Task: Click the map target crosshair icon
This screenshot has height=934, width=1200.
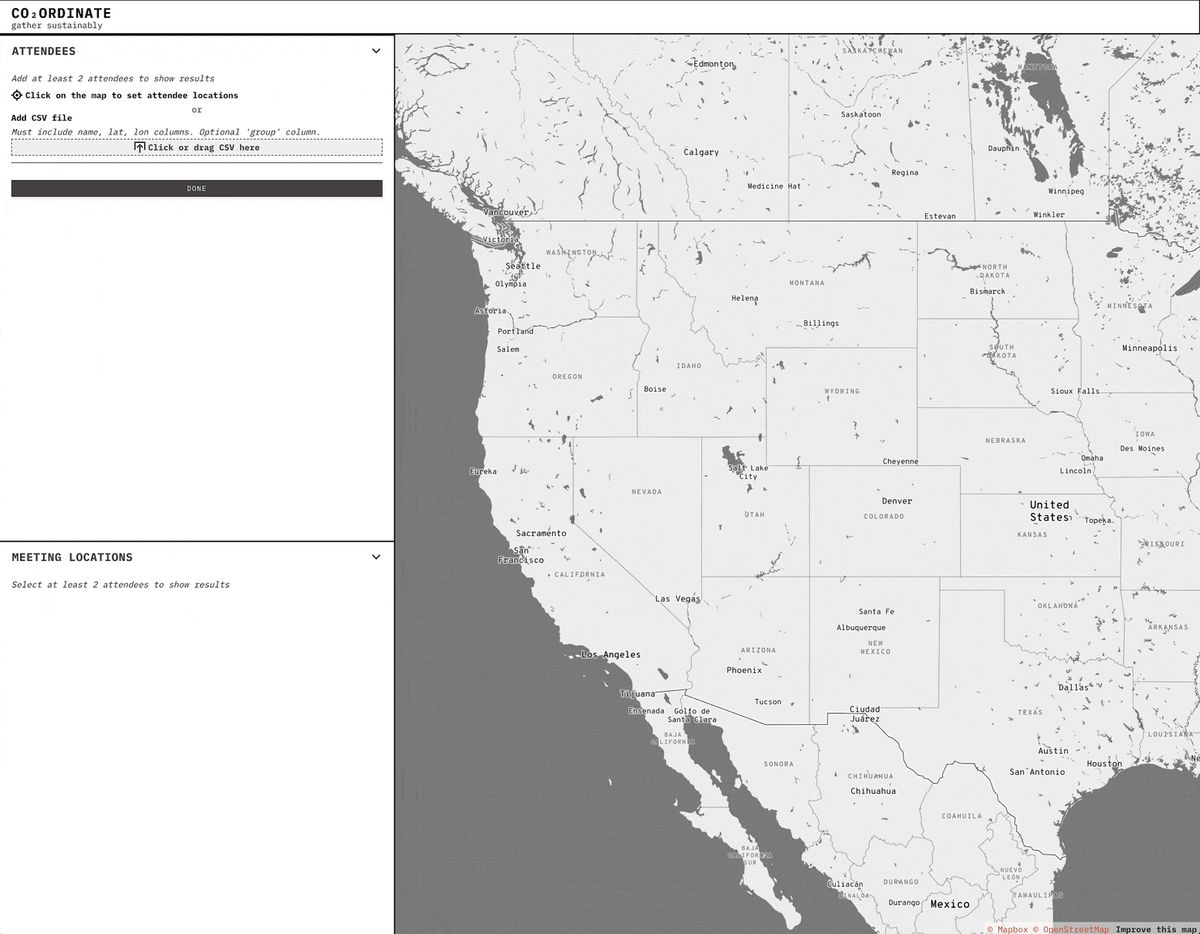Action: tap(17, 95)
